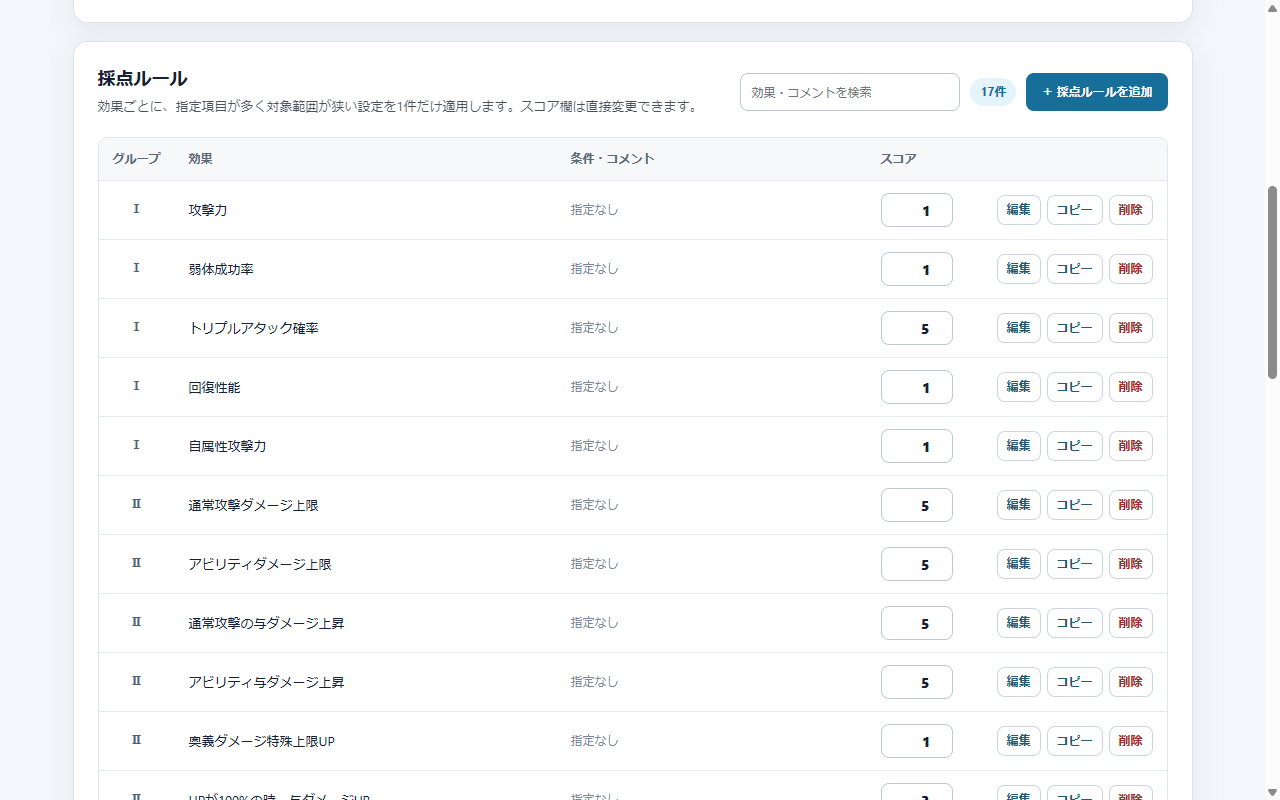This screenshot has width=1280, height=800.
Task: Edit the 通常攻撃ダメージ上限 rule
Action: pos(1018,505)
